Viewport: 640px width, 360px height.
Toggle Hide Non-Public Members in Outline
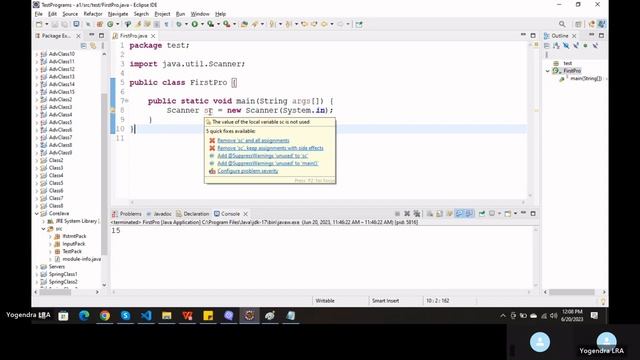coord(586,46)
